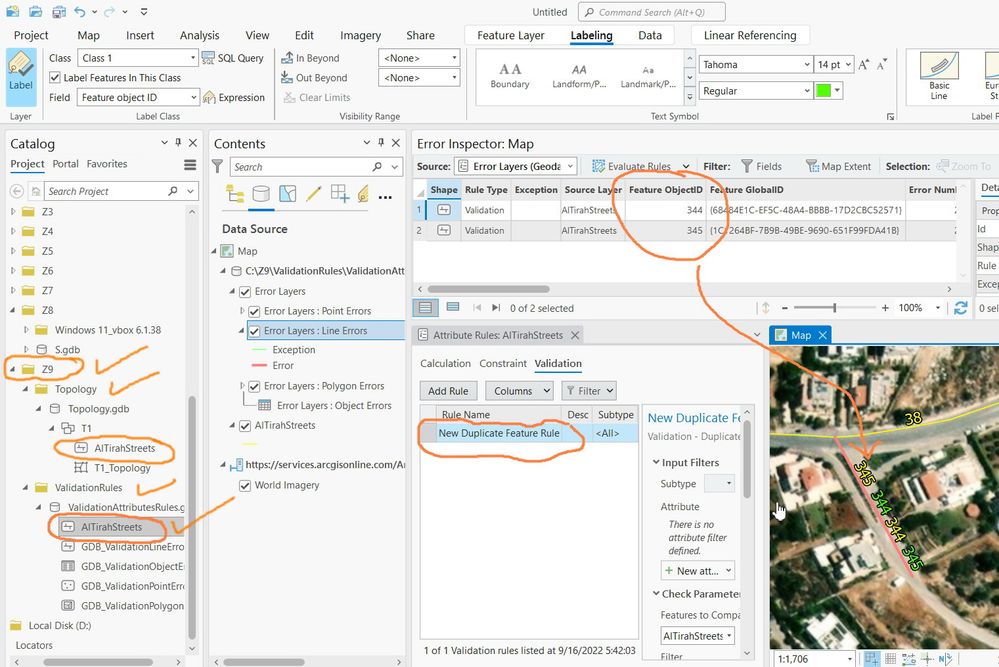Viewport: 999px width, 667px height.
Task: Expand the Z8 folder in Catalog
Action: 15,310
